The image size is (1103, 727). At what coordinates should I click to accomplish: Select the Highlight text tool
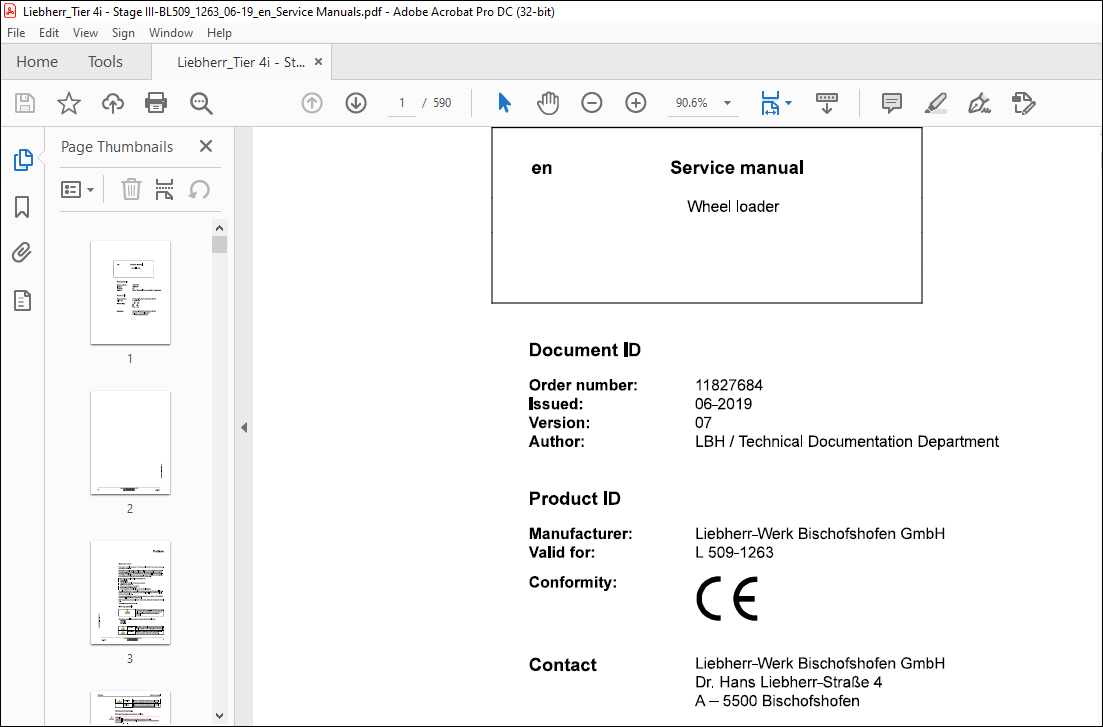936,103
